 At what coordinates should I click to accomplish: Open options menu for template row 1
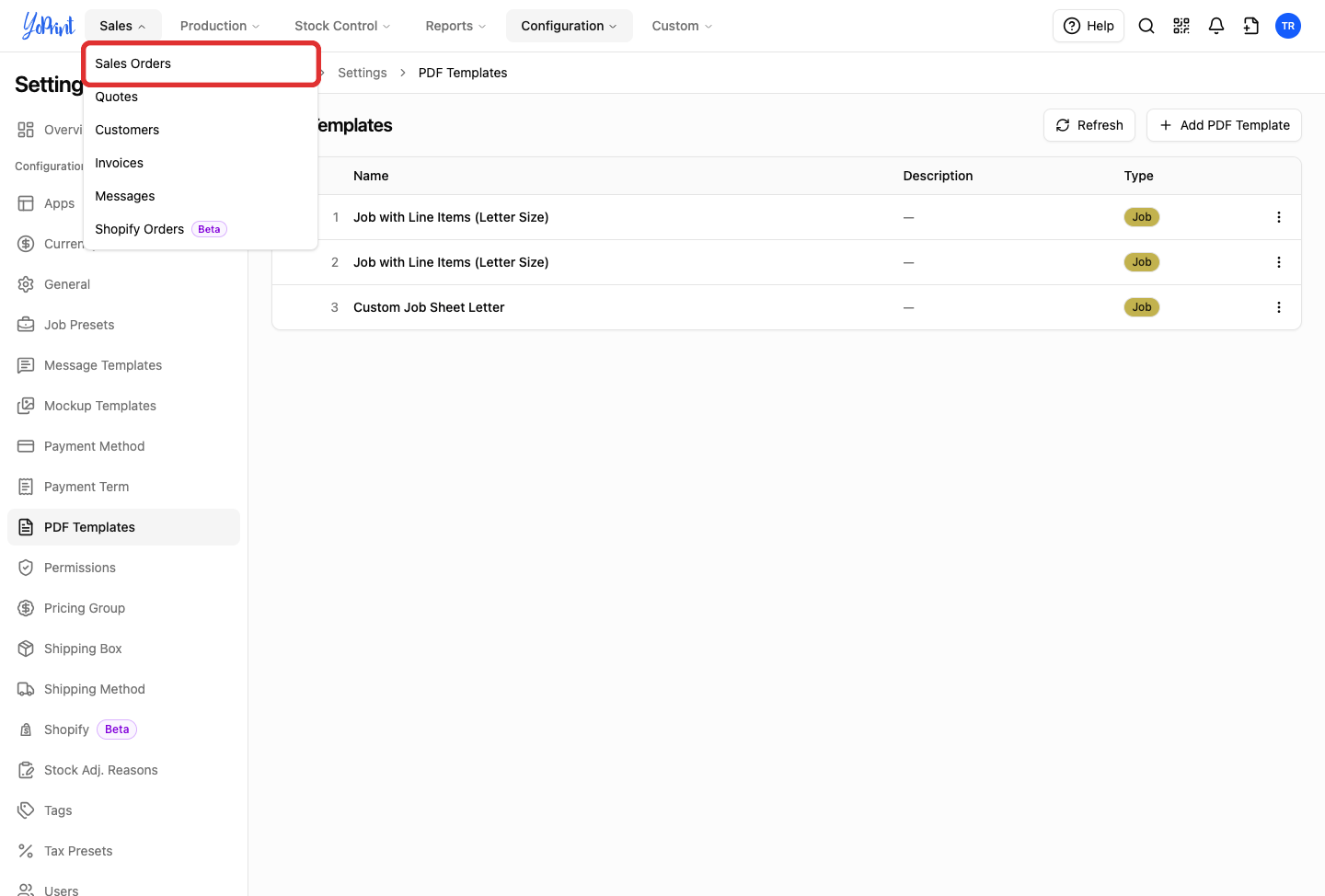point(1279,217)
